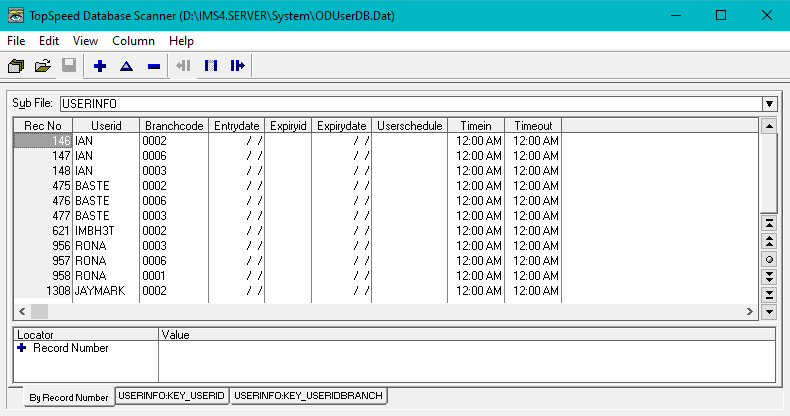Image resolution: width=790 pixels, height=416 pixels.
Task: Jump to last record with bottom-bar arrow
Action: point(769,294)
